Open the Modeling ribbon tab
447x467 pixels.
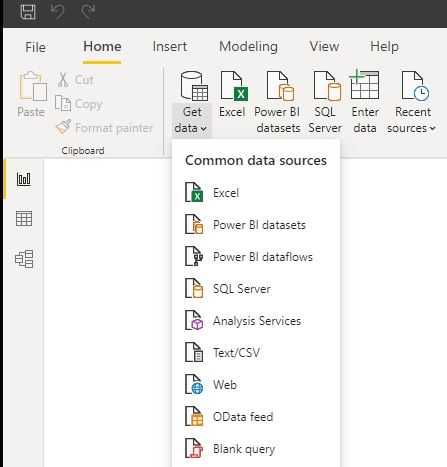248,46
